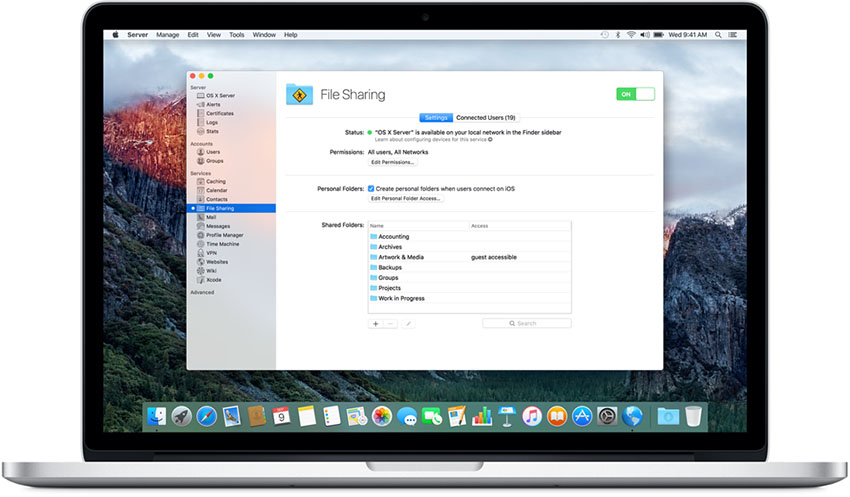Add a shared folder with plus button
The height and width of the screenshot is (497, 850).
376,324
